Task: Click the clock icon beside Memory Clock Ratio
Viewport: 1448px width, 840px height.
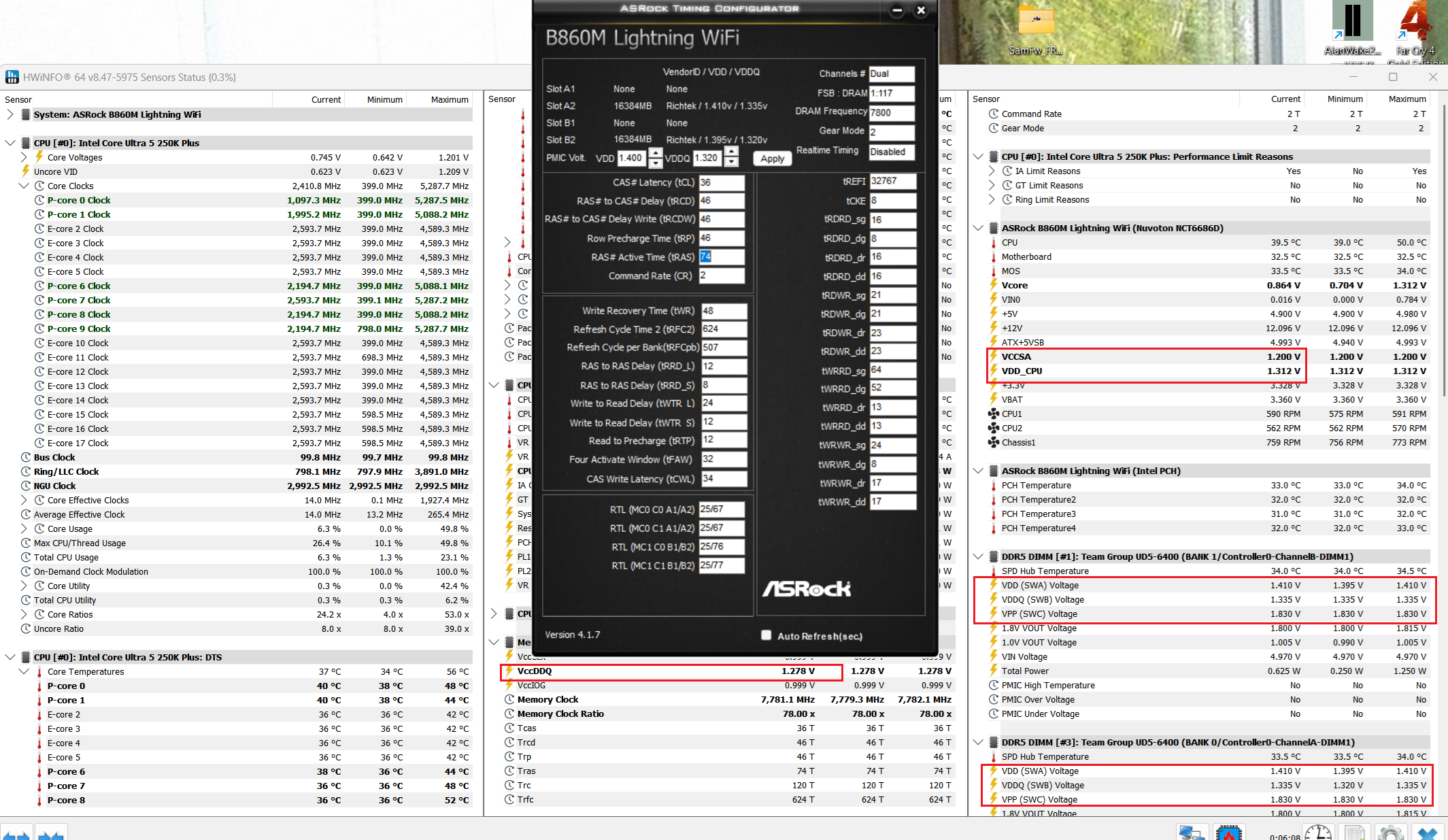Action: tap(509, 713)
